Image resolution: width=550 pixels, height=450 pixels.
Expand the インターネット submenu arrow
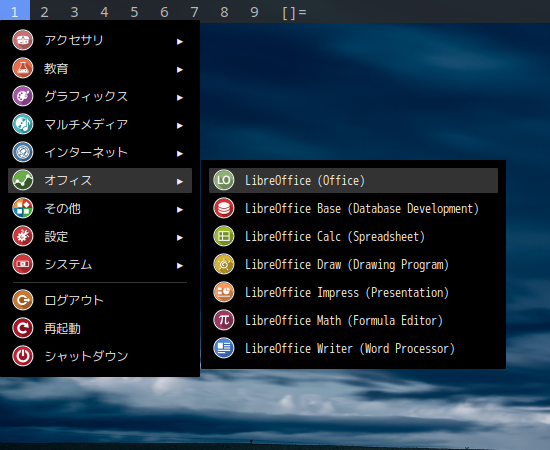180,154
